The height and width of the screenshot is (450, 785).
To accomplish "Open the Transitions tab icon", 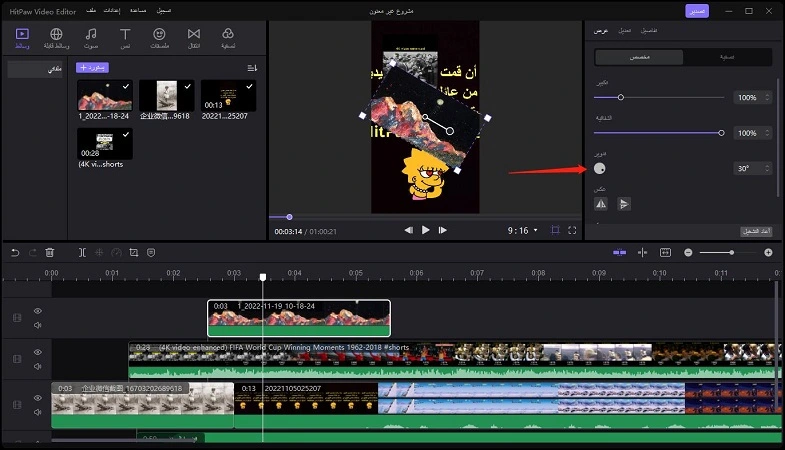I will tap(194, 38).
